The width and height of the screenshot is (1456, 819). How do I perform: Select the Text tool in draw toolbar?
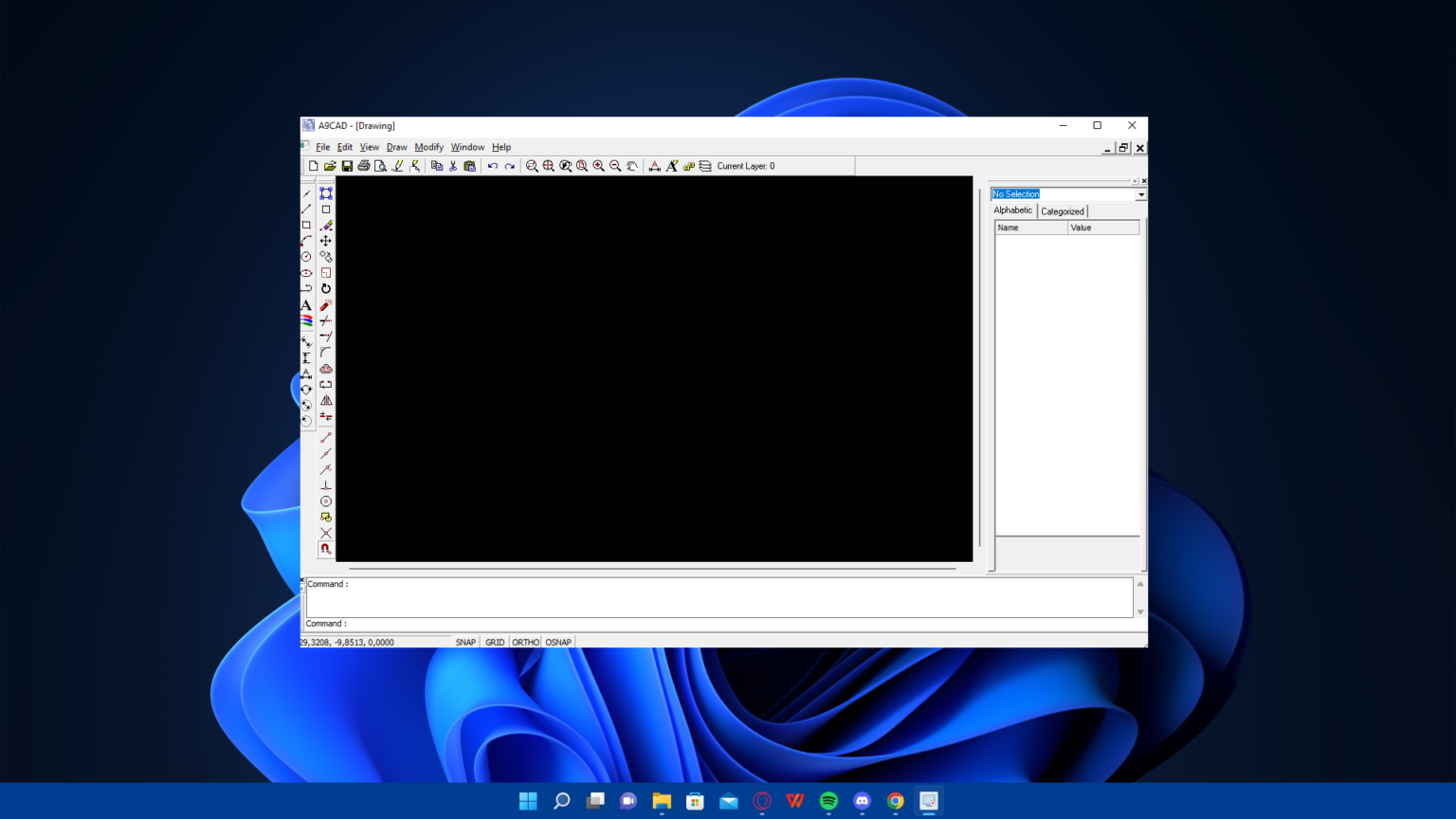[306, 305]
